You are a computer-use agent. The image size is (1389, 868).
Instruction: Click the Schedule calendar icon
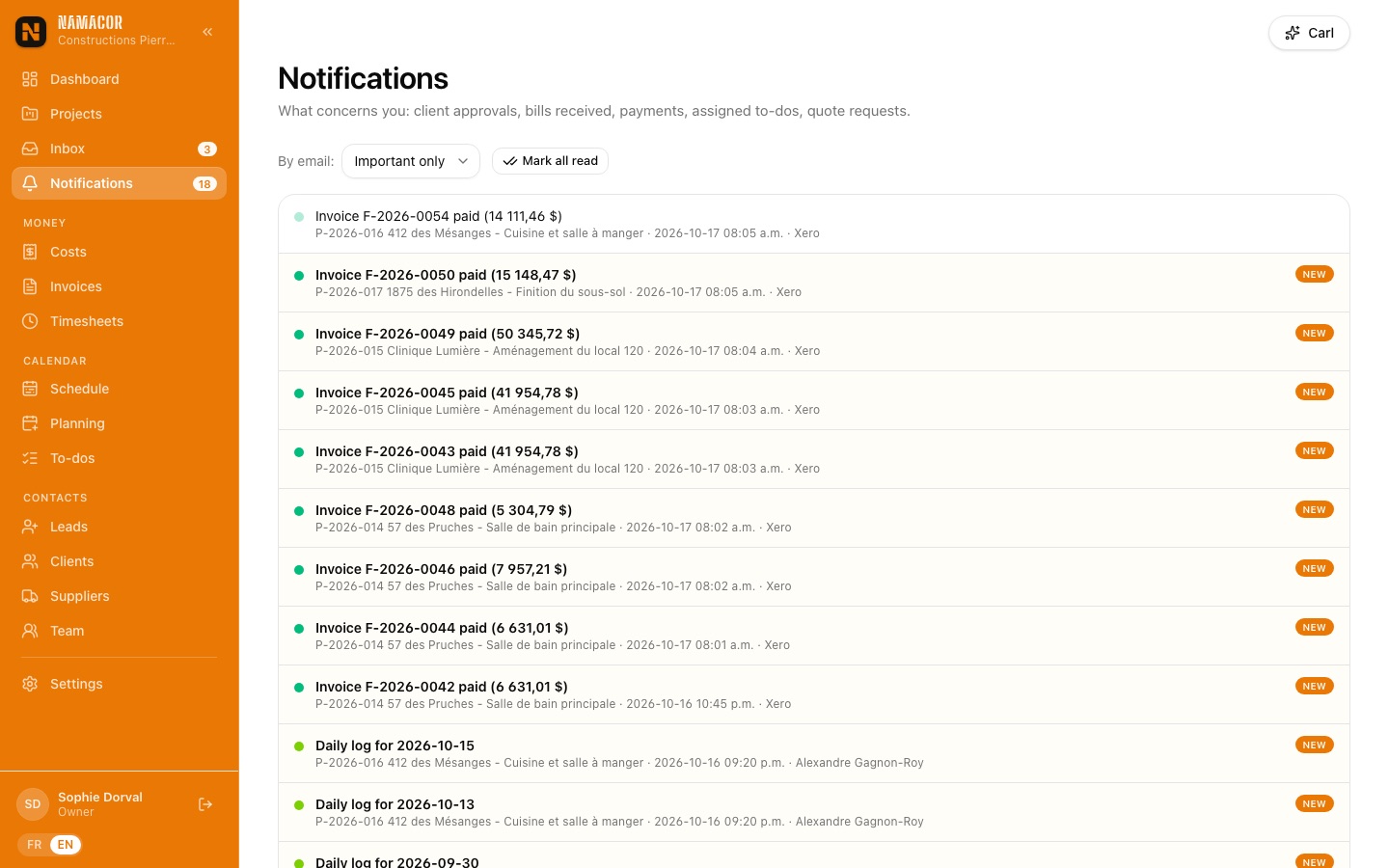[x=30, y=389]
